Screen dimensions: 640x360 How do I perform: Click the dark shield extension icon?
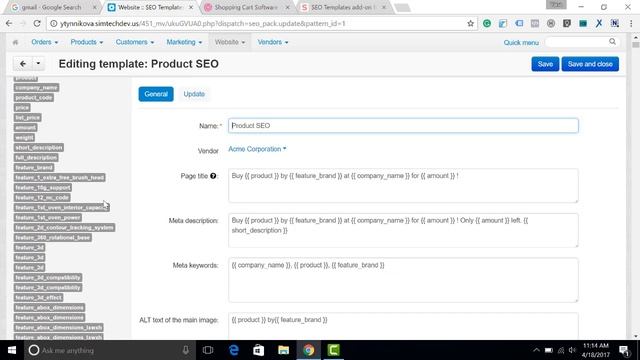click(x=567, y=24)
